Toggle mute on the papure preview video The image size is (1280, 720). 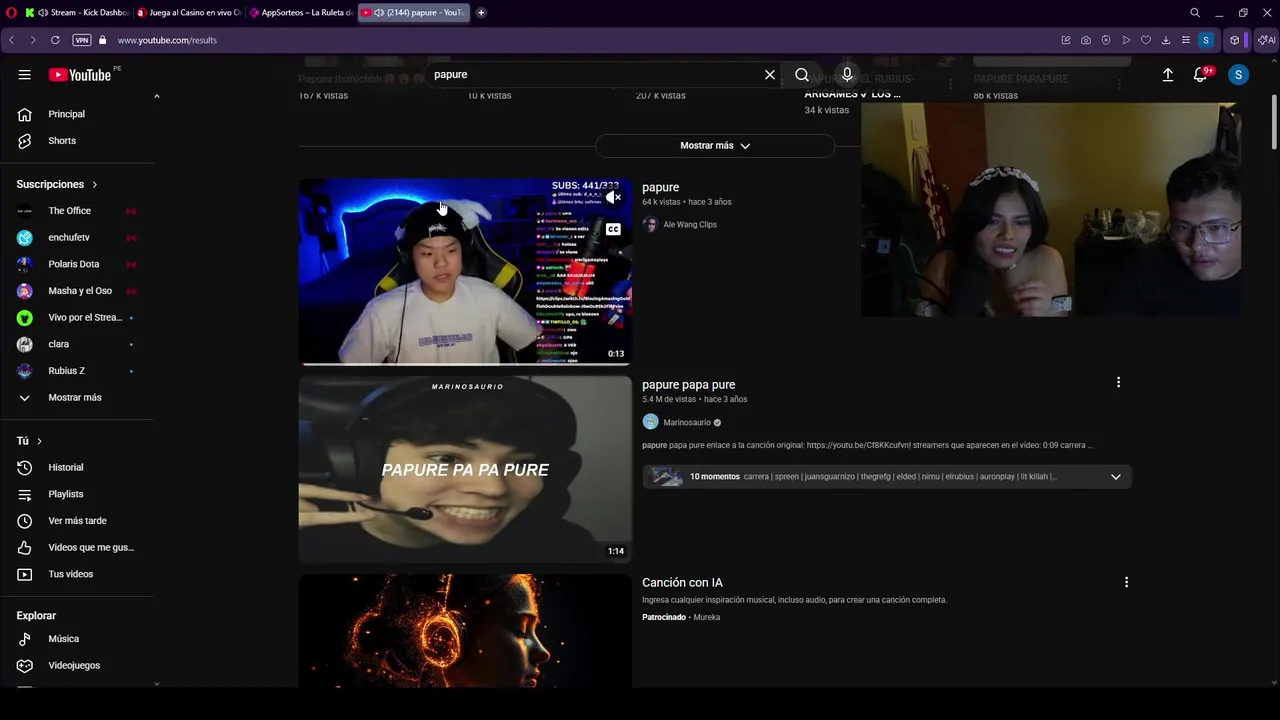(614, 197)
